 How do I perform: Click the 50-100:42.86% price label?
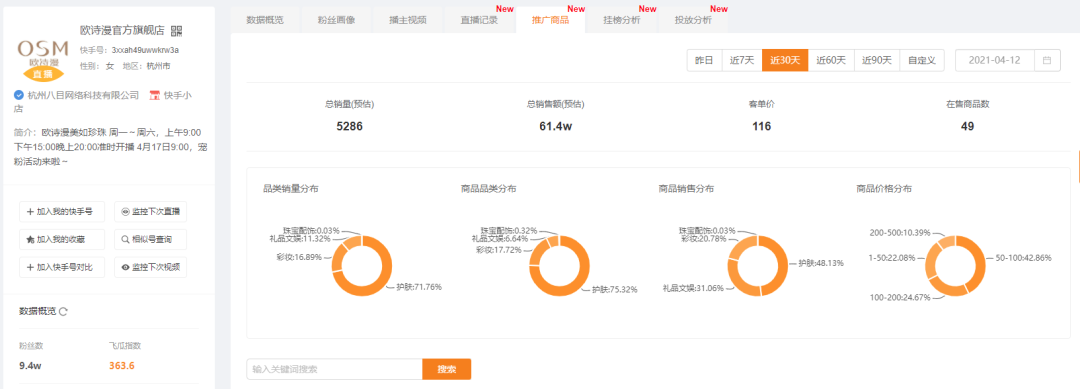tap(1024, 257)
